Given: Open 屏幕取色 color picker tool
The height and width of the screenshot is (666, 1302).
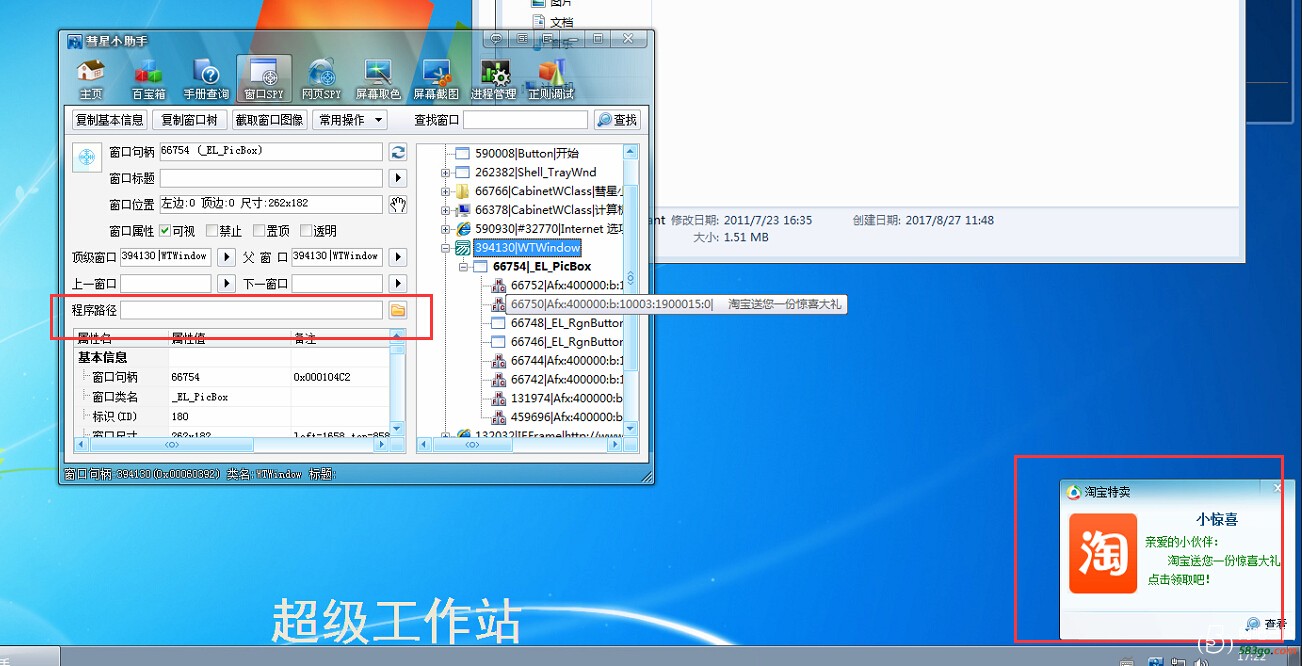Looking at the screenshot, I should pos(378,79).
